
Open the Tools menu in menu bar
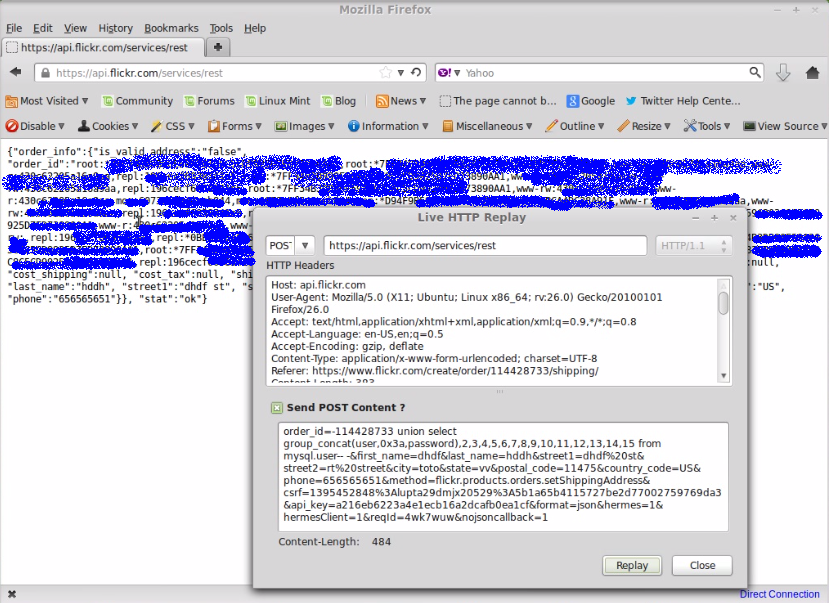(221, 28)
